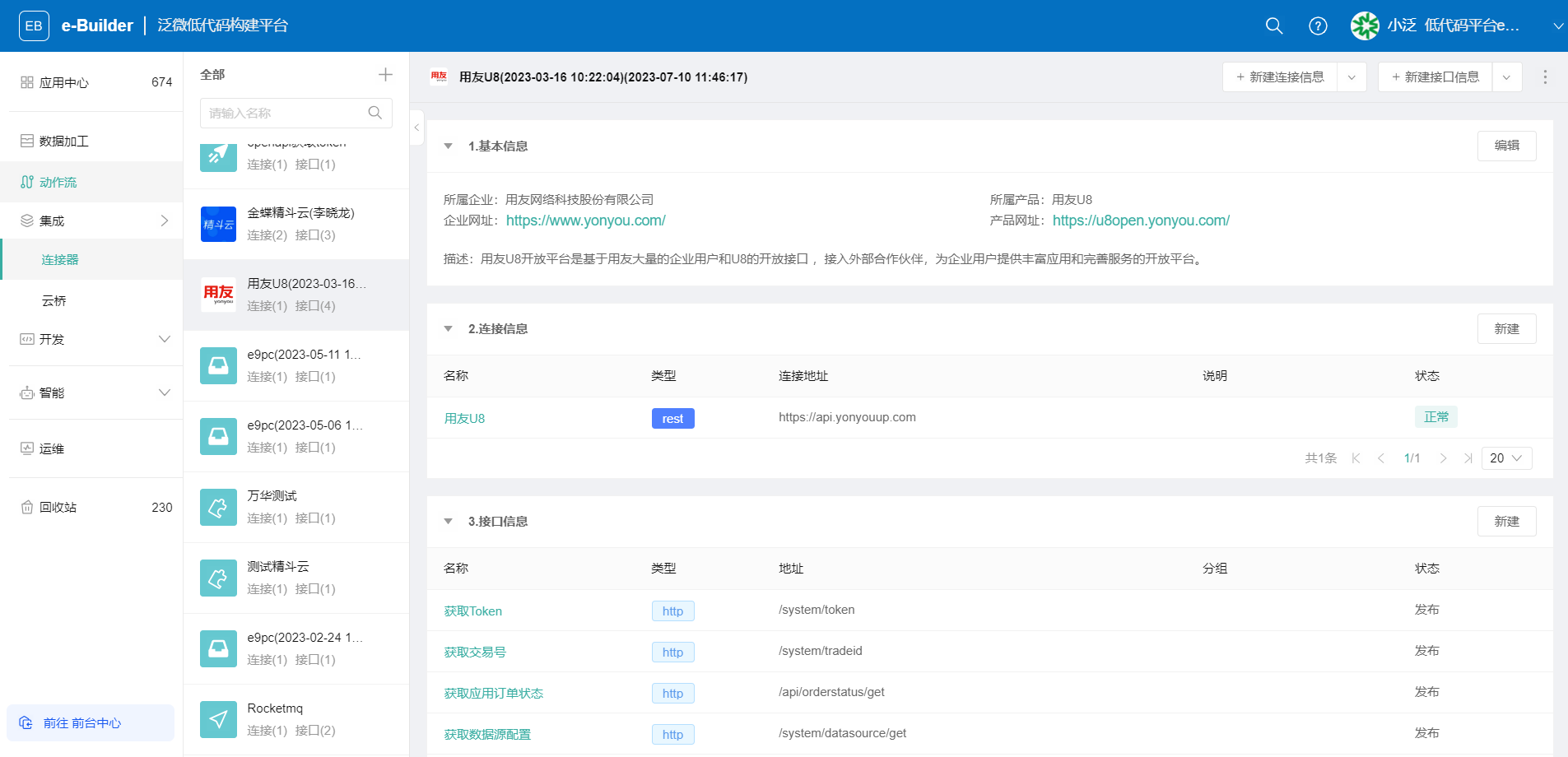Click the 测试精斗云 connector icon
Image resolution: width=1568 pixels, height=757 pixels.
click(218, 578)
